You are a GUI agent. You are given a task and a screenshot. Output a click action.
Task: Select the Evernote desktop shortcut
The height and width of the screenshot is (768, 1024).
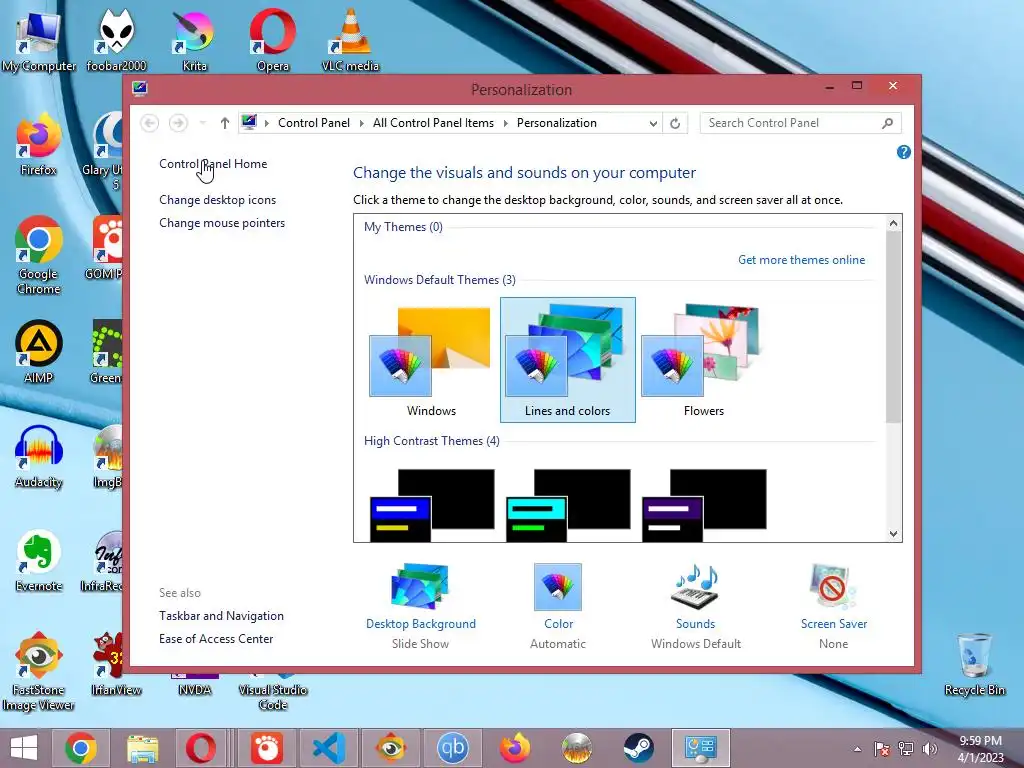[x=39, y=560]
